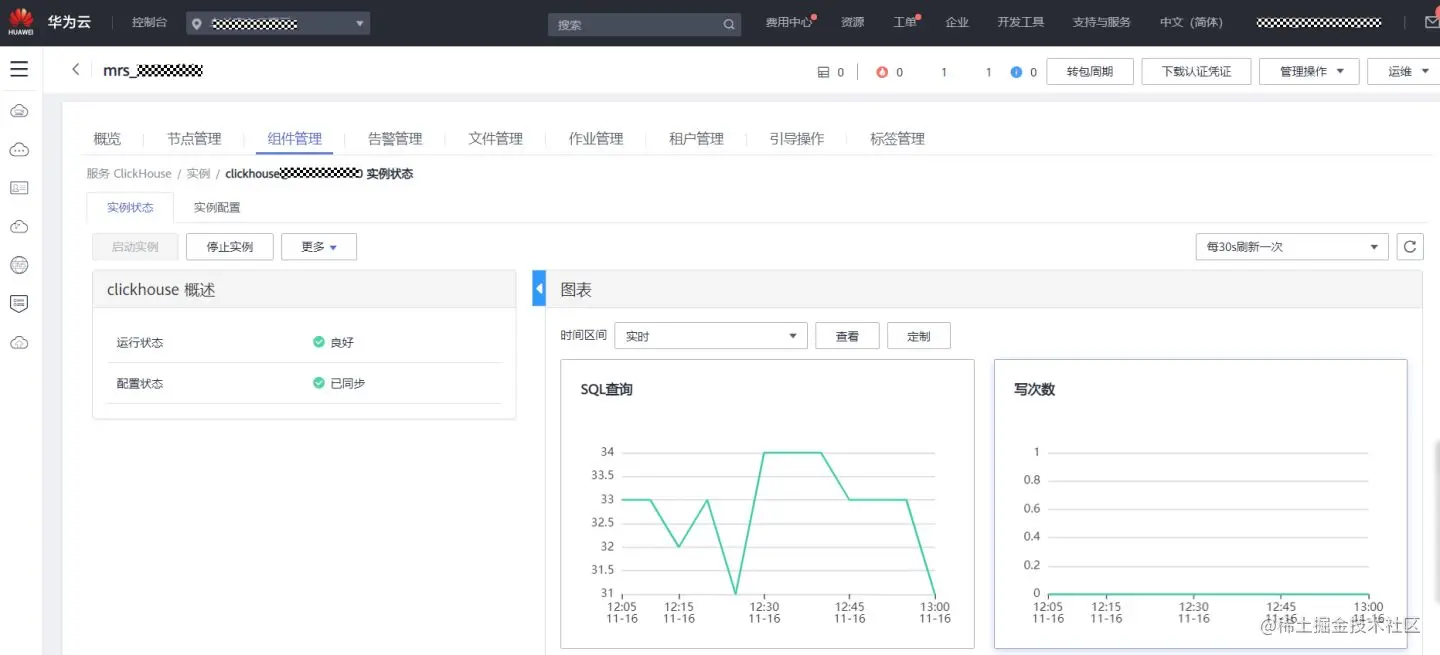Open 费用中心 in the top bar
This screenshot has height=655, width=1440.
tap(789, 22)
